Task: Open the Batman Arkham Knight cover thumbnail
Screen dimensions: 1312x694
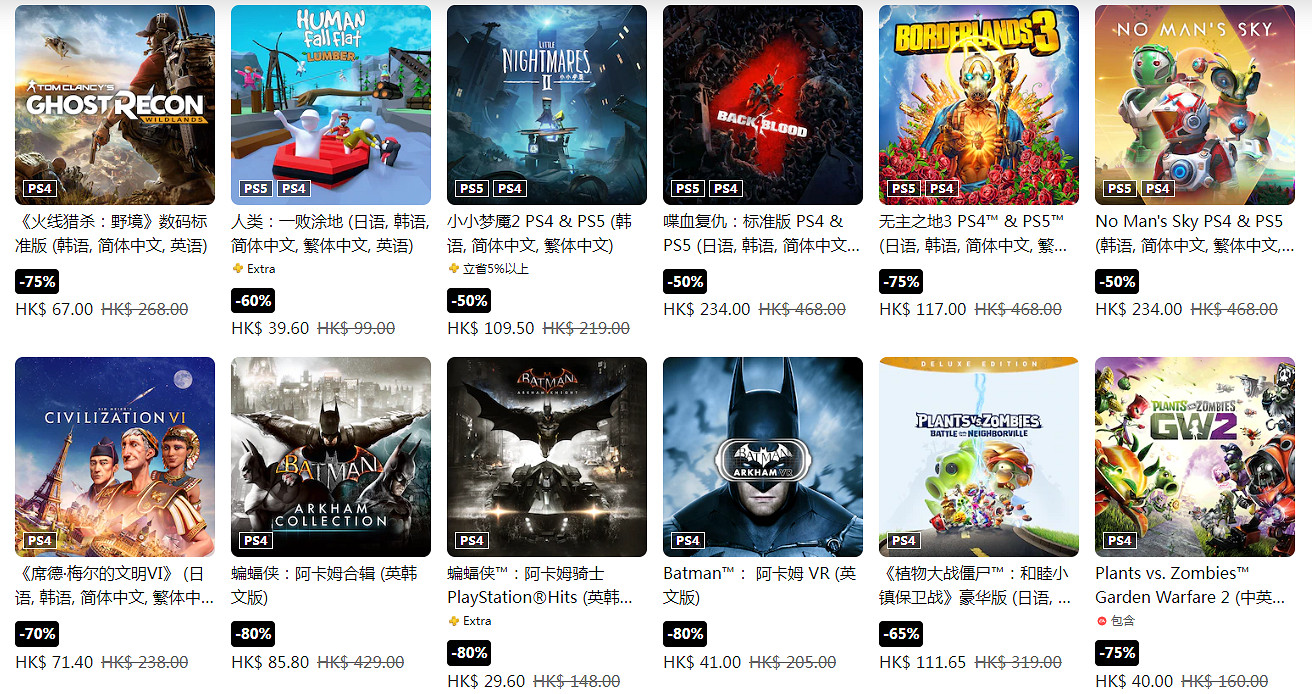Action: [x=547, y=457]
